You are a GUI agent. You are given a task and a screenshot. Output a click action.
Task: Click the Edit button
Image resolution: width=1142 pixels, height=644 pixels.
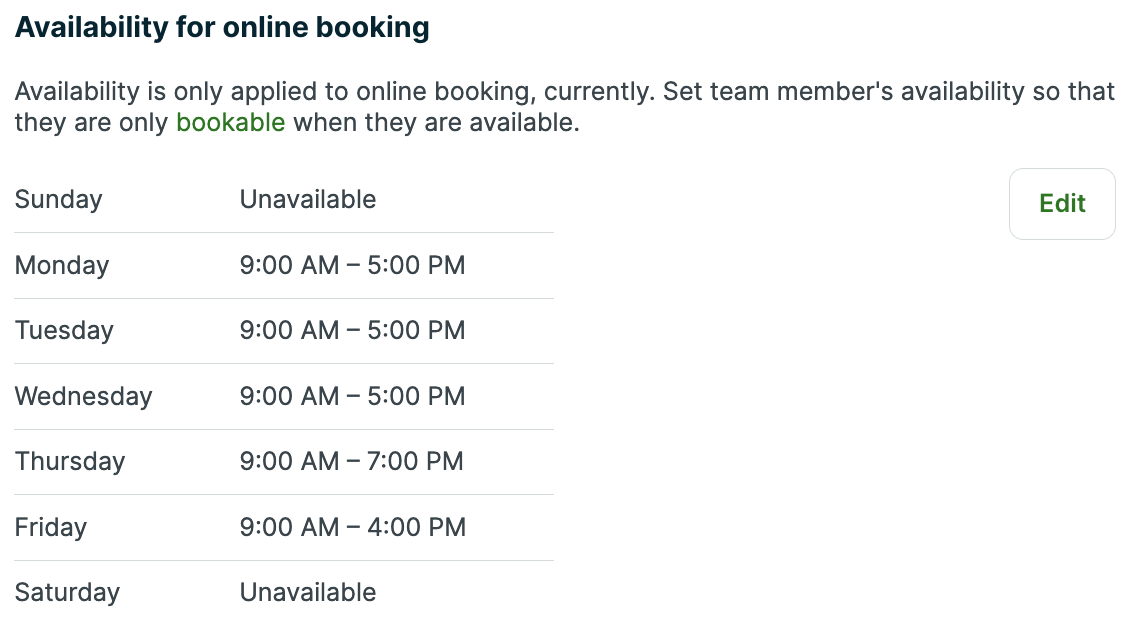pyautogui.click(x=1061, y=204)
